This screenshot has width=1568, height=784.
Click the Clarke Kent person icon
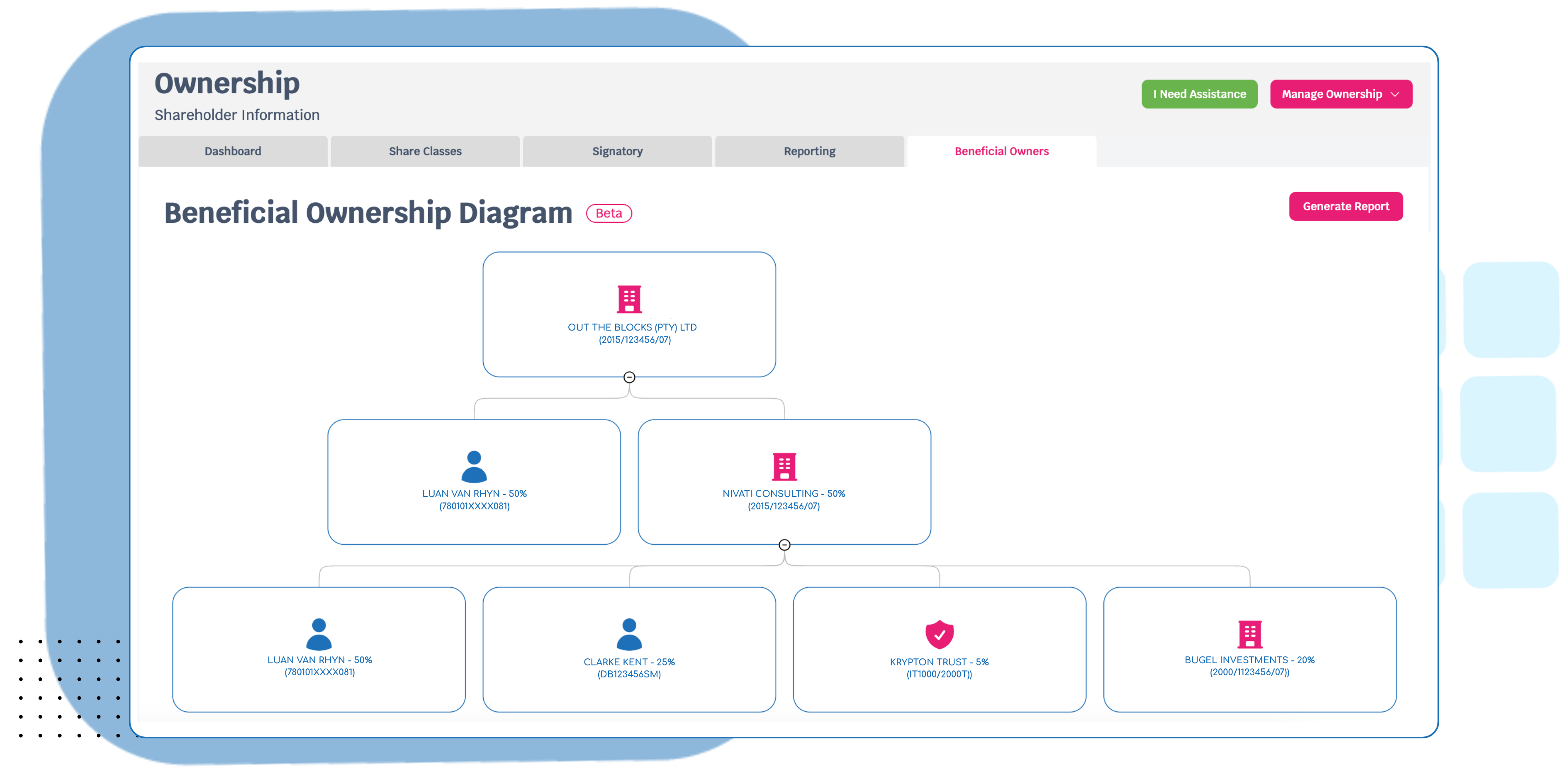pyautogui.click(x=629, y=634)
